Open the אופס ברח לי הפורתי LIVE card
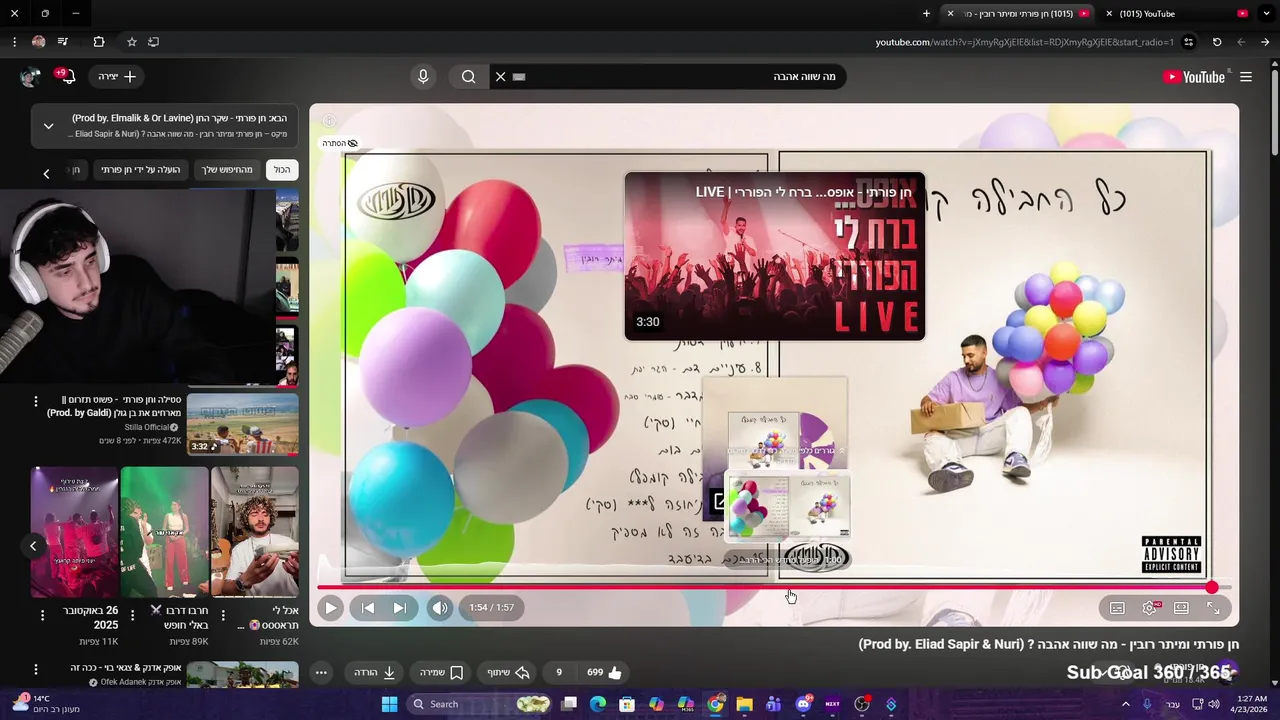1280x720 pixels. pos(775,256)
